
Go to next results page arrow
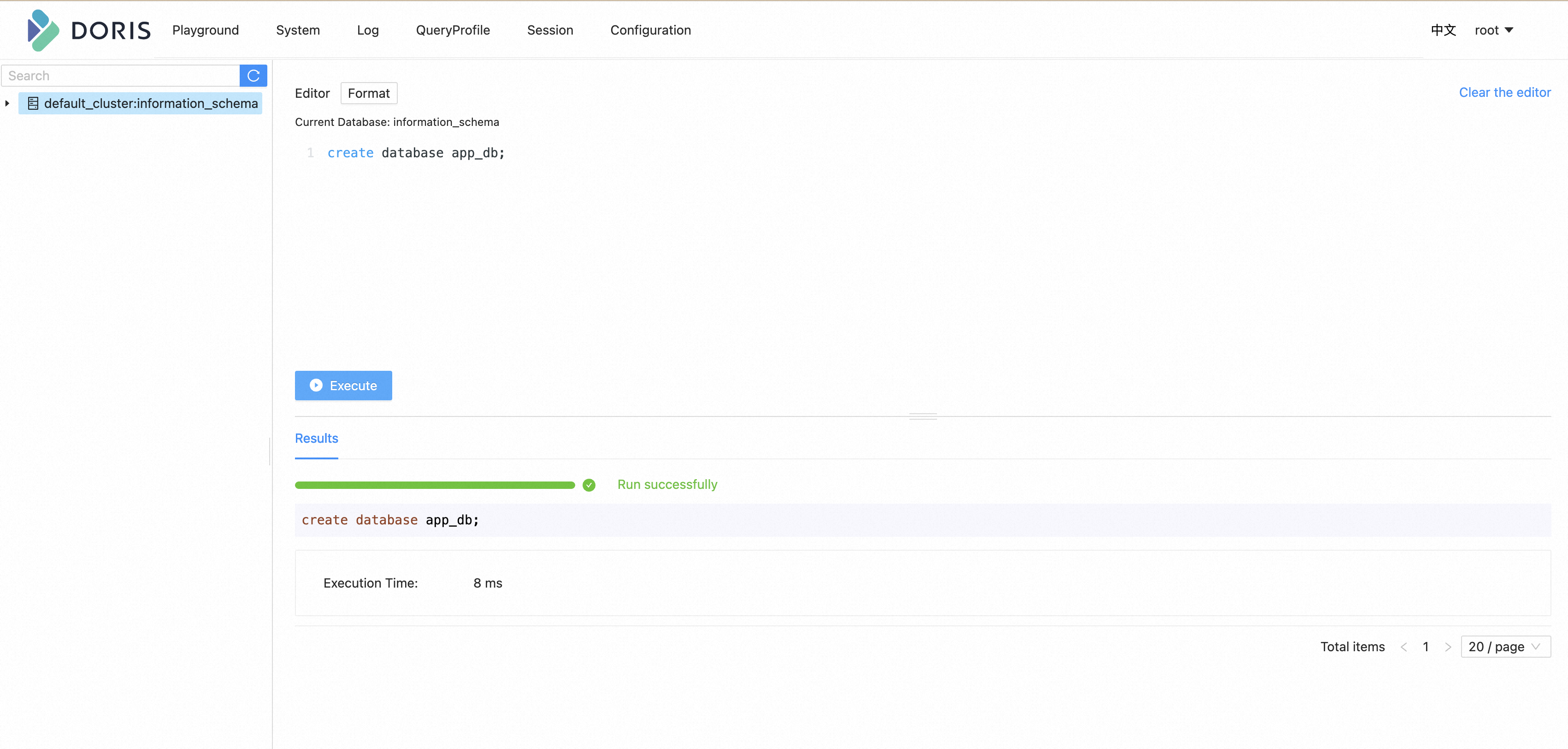coord(1448,647)
